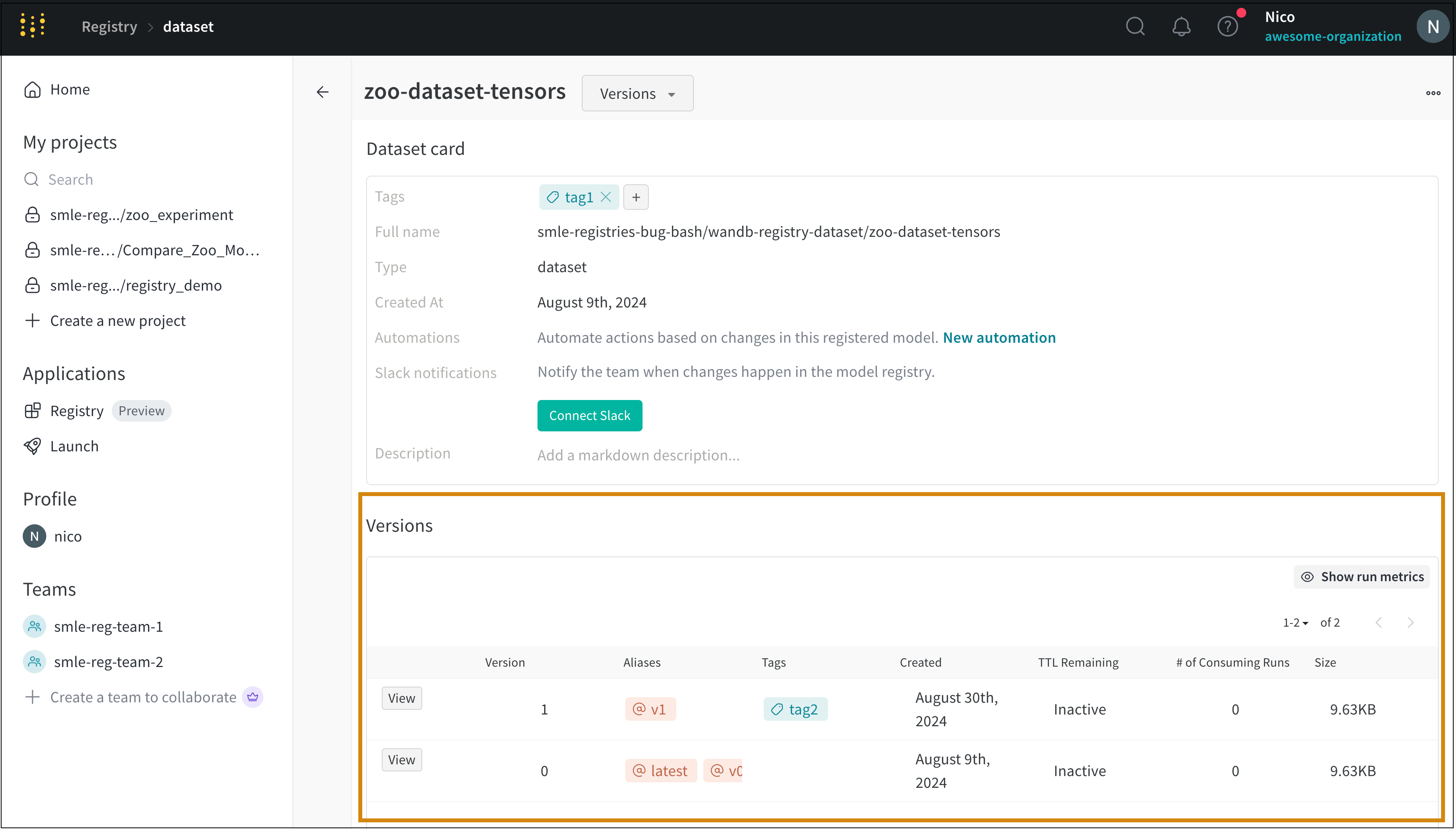Viewport: 1456px width, 829px height.
Task: Go back using the arrow beside zoo-dataset-tensors
Action: (323, 92)
